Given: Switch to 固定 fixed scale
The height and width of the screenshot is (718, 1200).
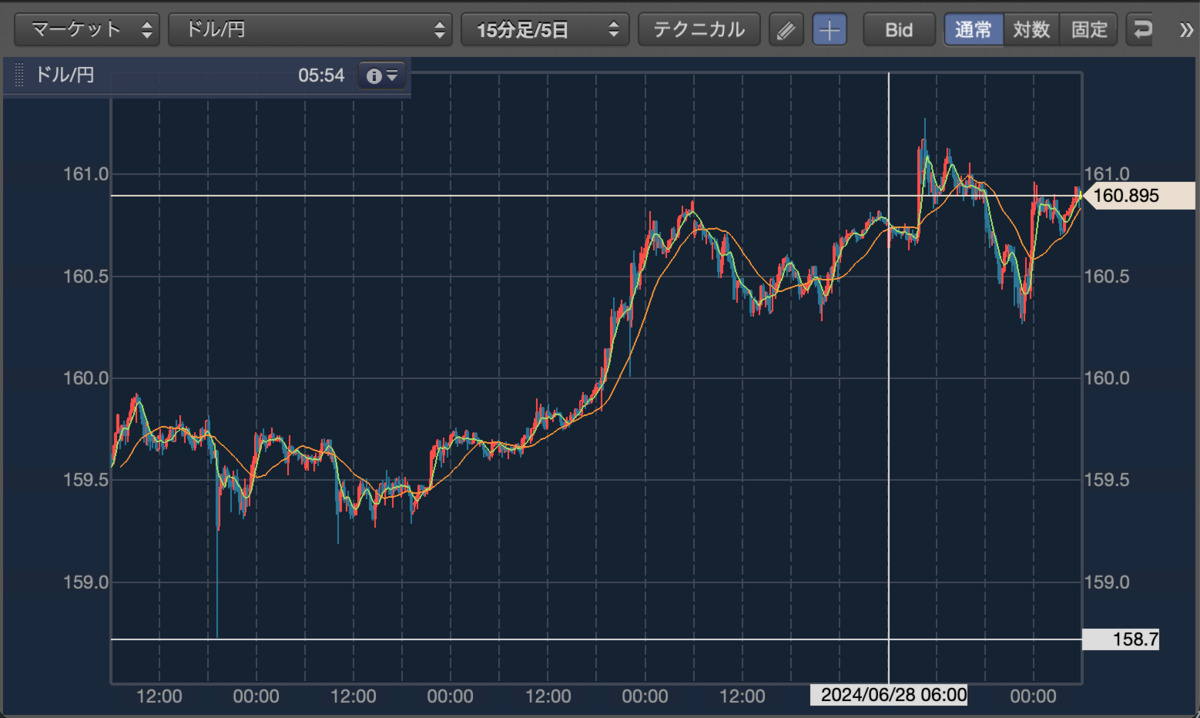Looking at the screenshot, I should pyautogui.click(x=1089, y=30).
